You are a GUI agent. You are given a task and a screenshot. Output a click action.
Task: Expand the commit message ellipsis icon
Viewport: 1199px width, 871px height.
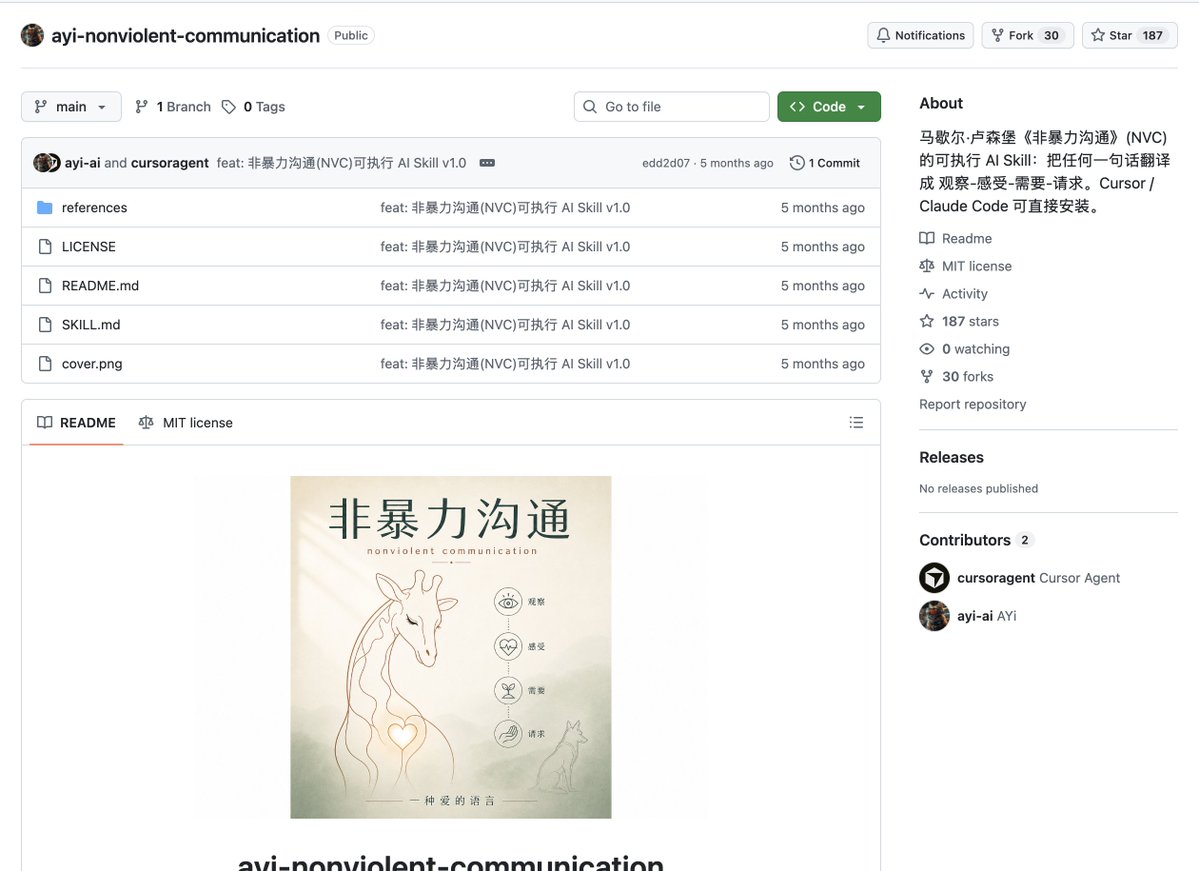[487, 163]
